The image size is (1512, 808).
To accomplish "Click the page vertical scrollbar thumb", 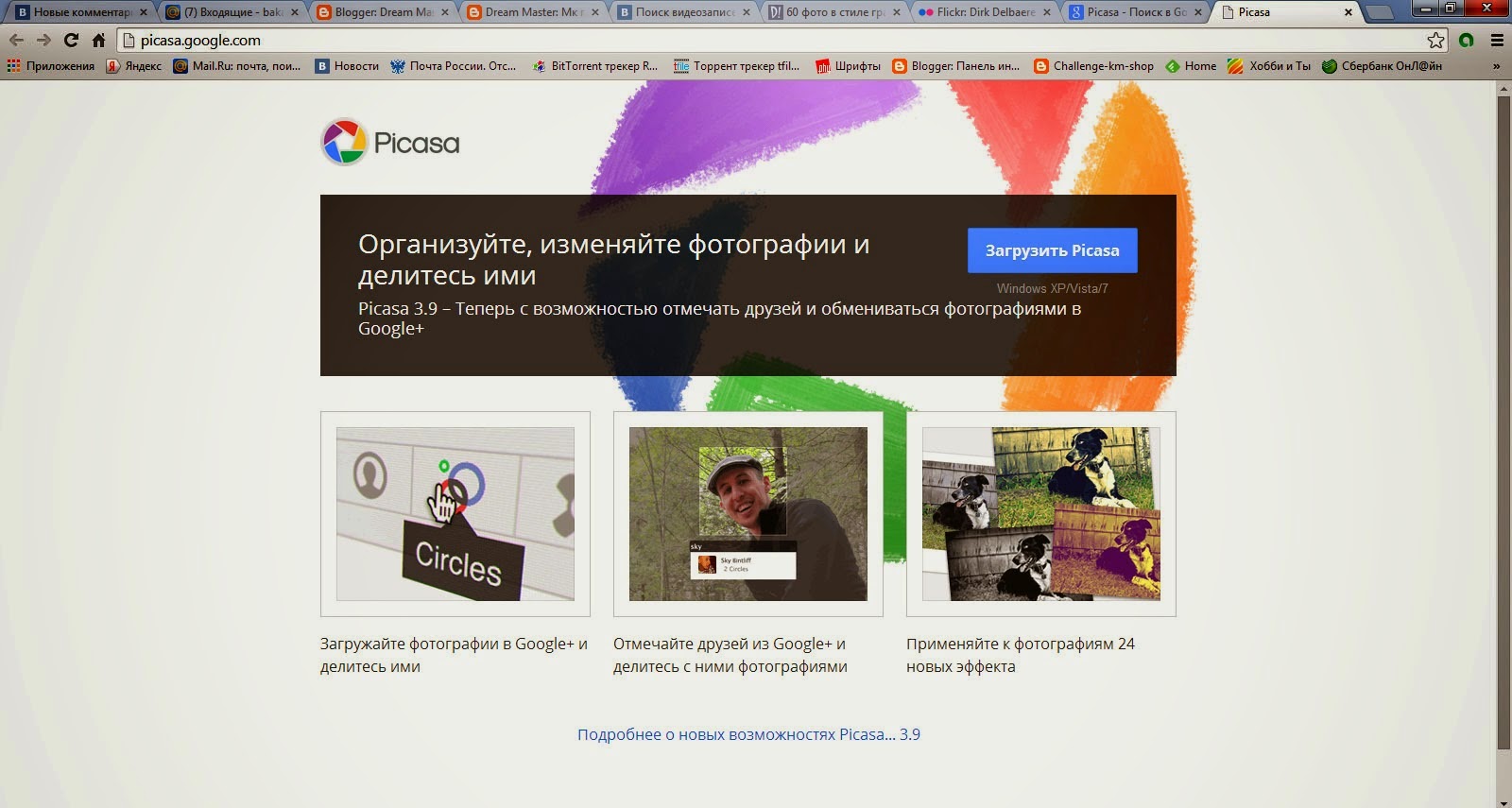I will pos(1503,422).
